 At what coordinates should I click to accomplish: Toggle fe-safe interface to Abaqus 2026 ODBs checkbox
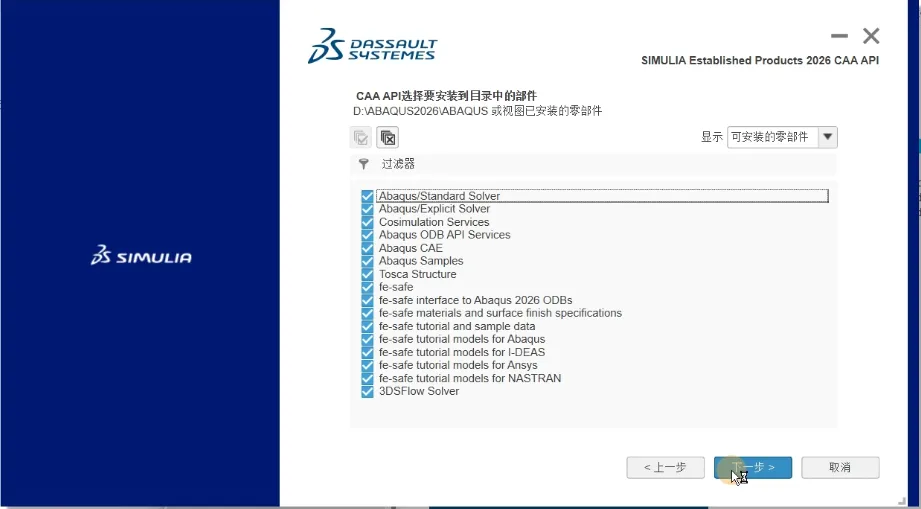tap(367, 300)
